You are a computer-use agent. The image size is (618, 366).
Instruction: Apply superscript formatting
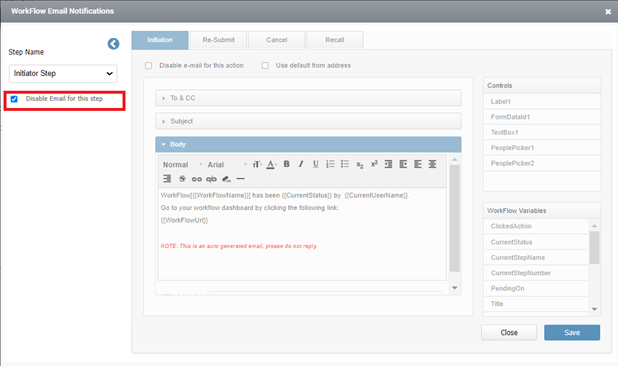pyautogui.click(x=374, y=163)
